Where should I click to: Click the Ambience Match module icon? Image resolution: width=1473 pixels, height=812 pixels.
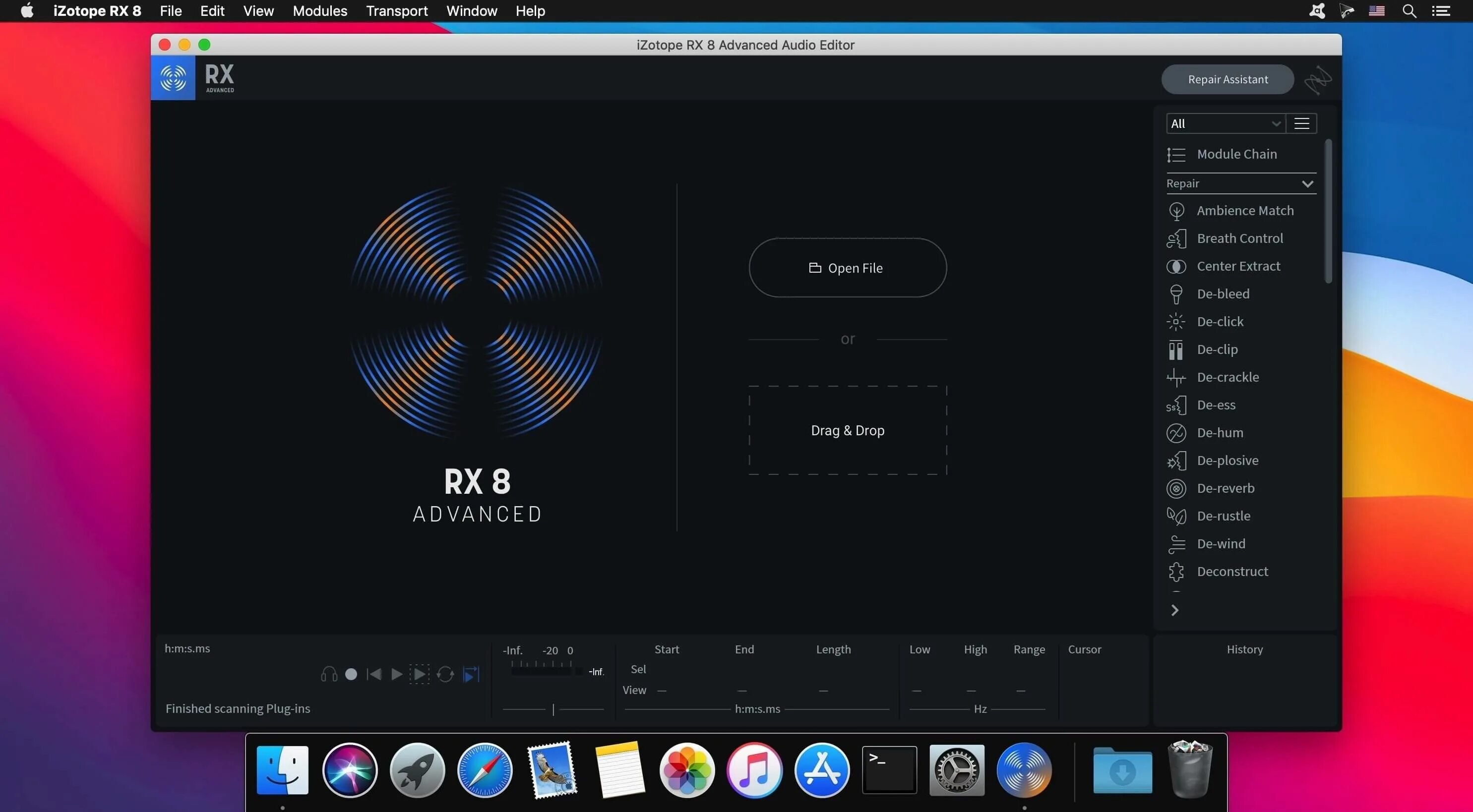tap(1176, 211)
